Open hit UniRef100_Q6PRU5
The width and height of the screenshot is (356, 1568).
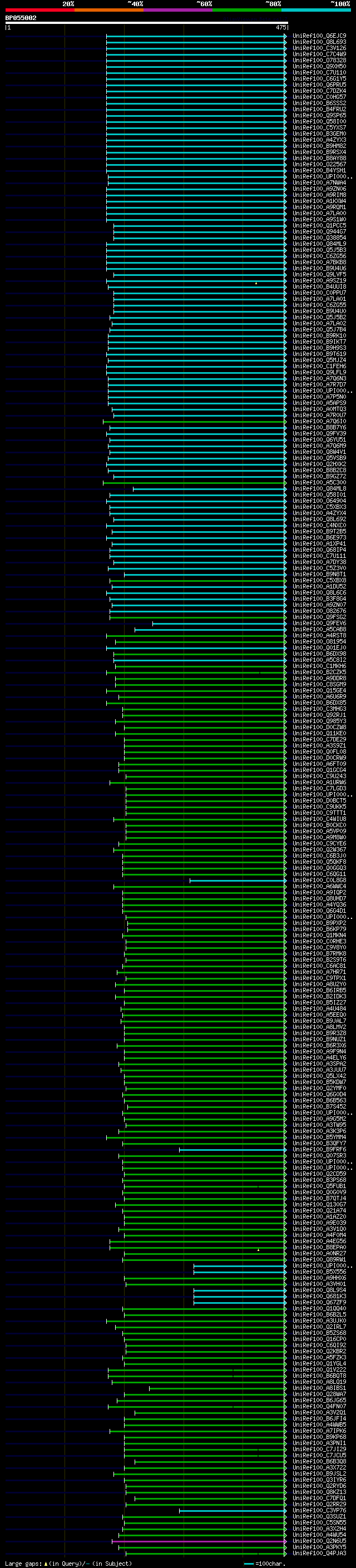click(x=319, y=85)
